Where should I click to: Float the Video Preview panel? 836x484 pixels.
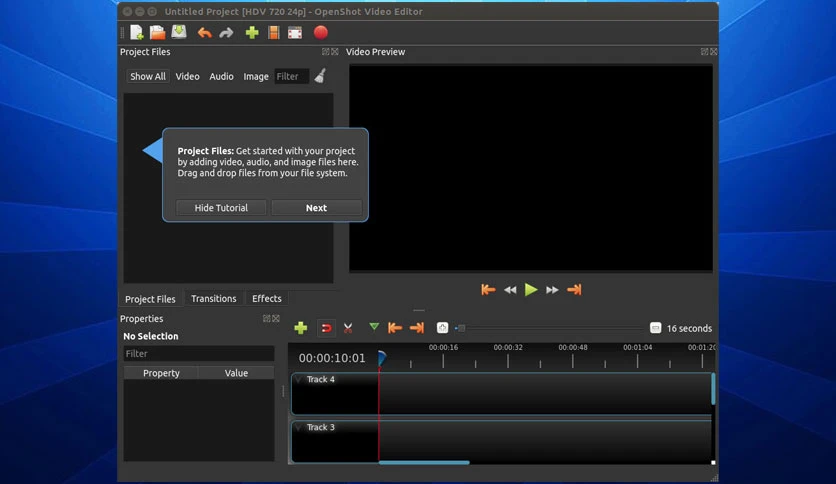pyautogui.click(x=704, y=52)
